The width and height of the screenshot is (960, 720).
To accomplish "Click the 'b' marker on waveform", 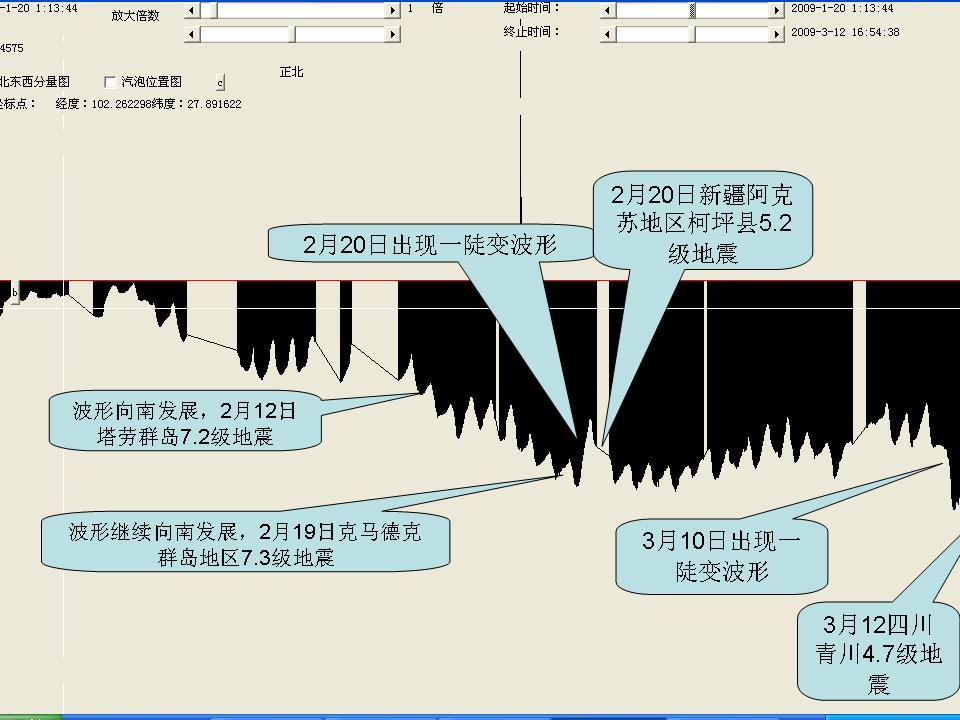I will (x=15, y=293).
